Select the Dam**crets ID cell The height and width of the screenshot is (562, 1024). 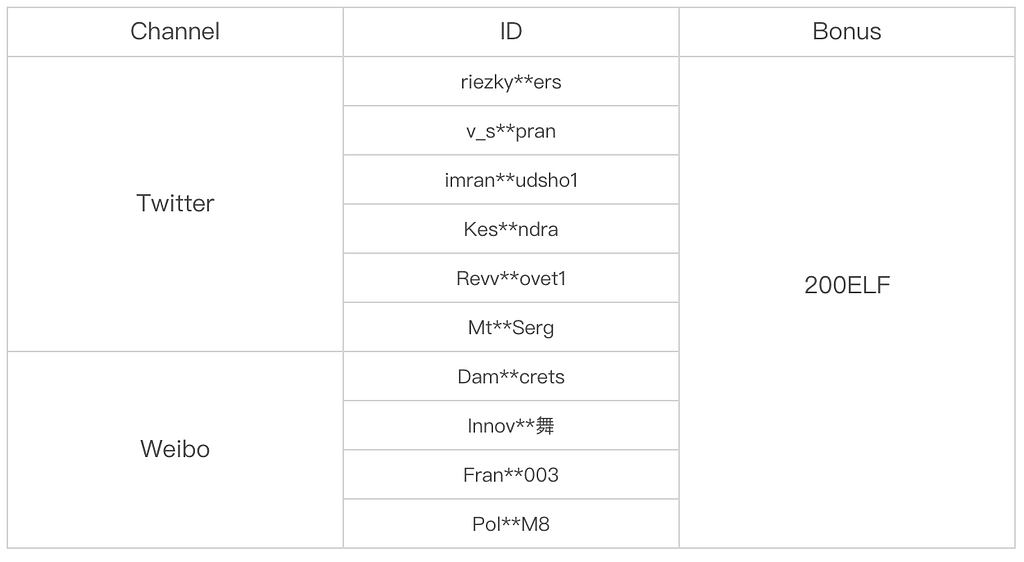coord(511,377)
